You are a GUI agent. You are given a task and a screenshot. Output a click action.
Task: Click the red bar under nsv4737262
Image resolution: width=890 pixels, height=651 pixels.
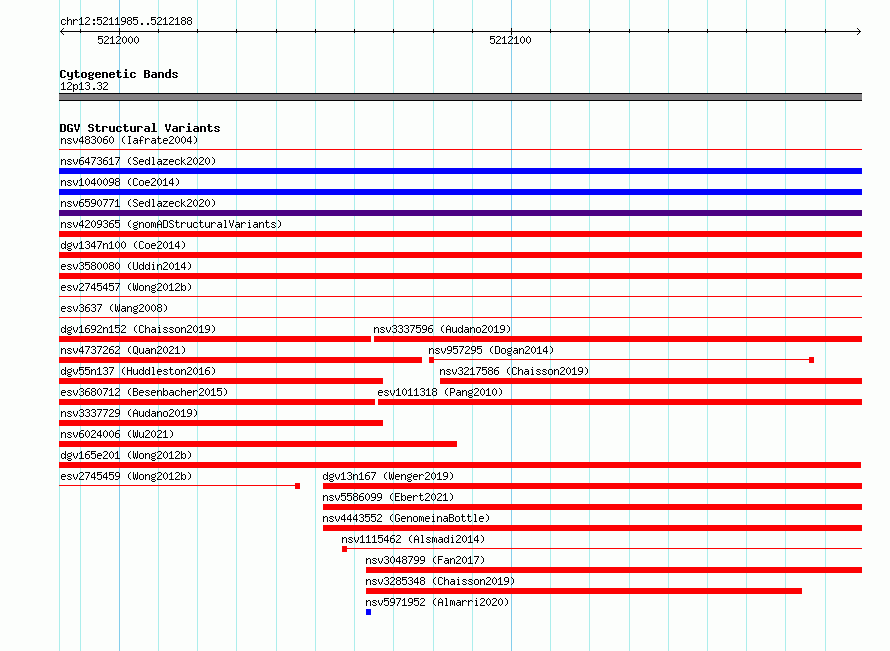(241, 360)
